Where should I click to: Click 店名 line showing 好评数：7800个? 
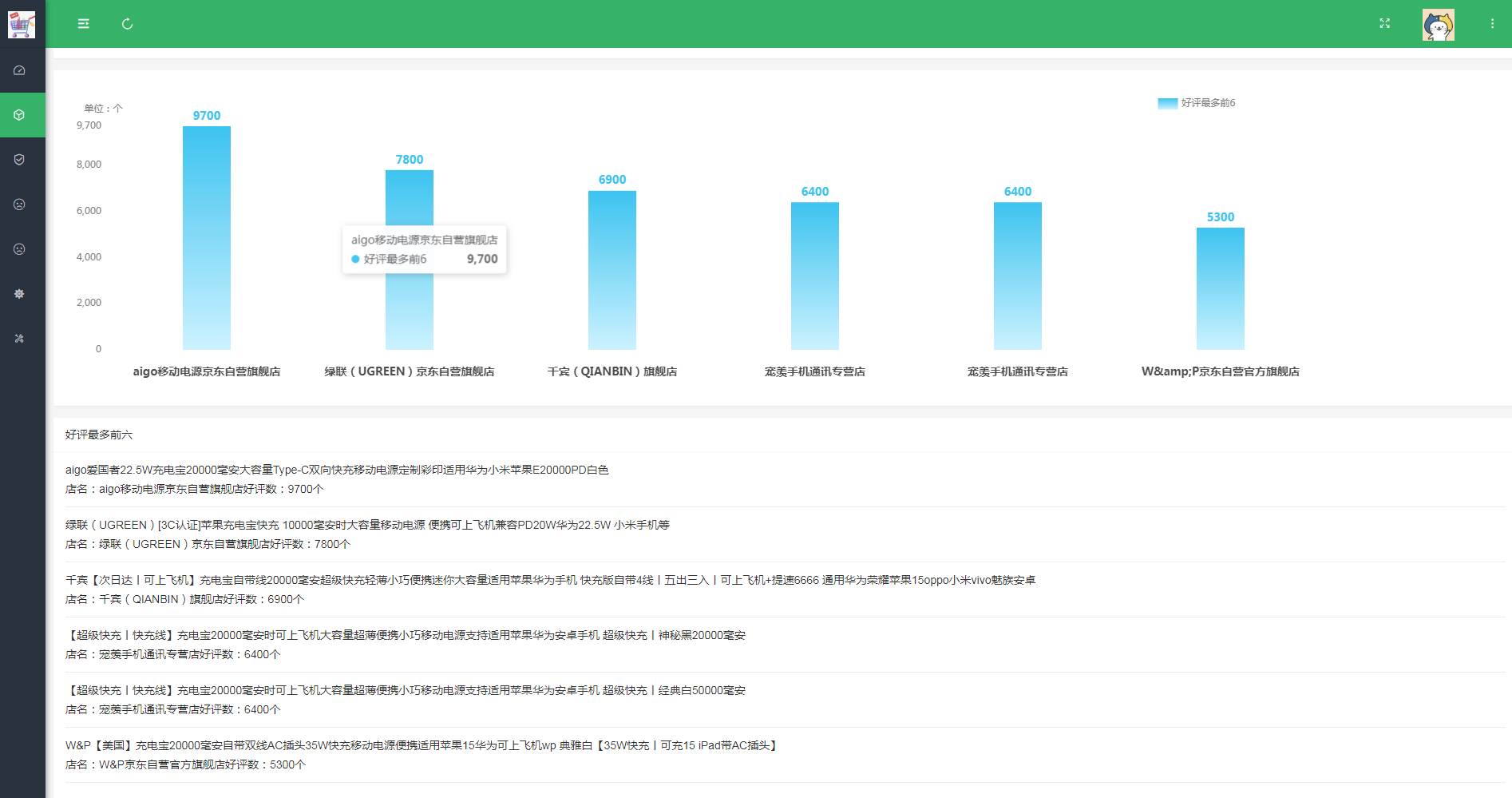[x=208, y=544]
